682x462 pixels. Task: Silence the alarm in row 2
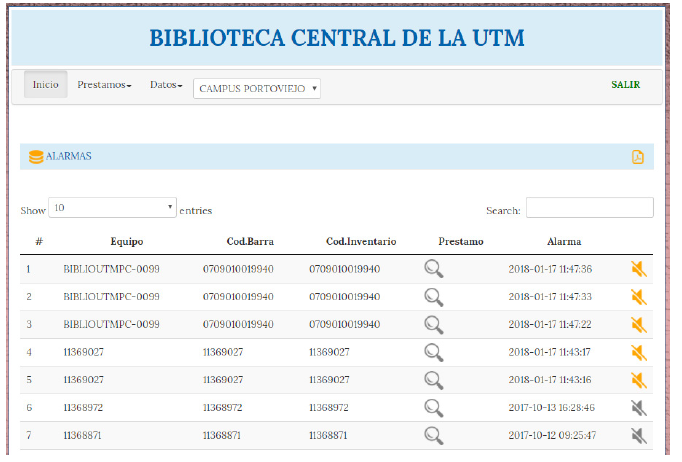[638, 297]
